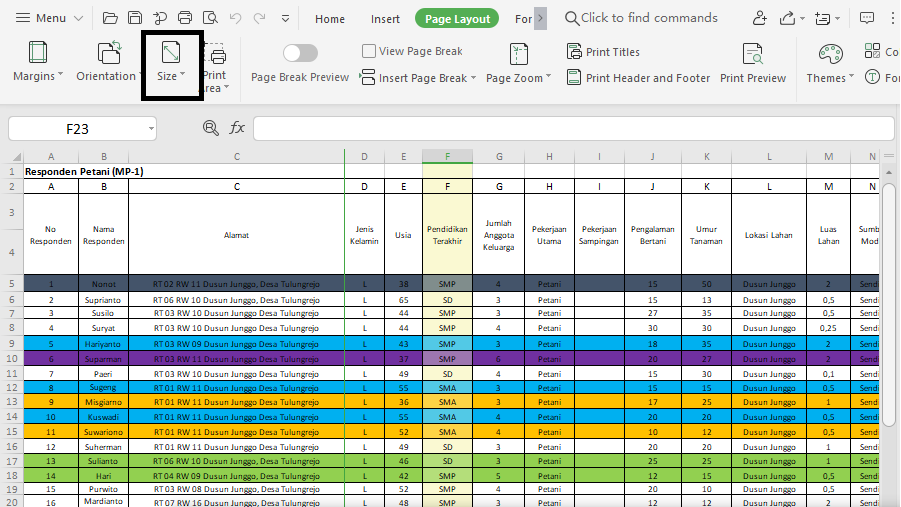
Task: Switch to the Home tab
Action: tap(330, 19)
